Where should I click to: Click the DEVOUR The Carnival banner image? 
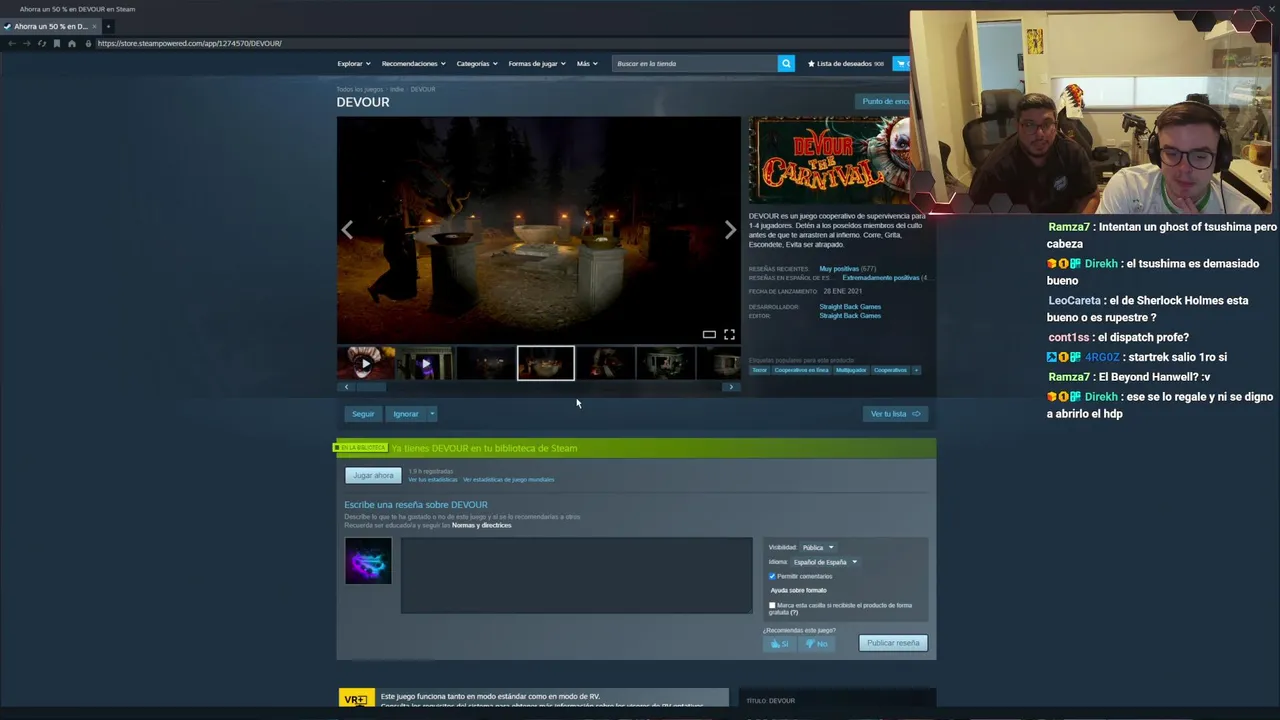tap(829, 160)
